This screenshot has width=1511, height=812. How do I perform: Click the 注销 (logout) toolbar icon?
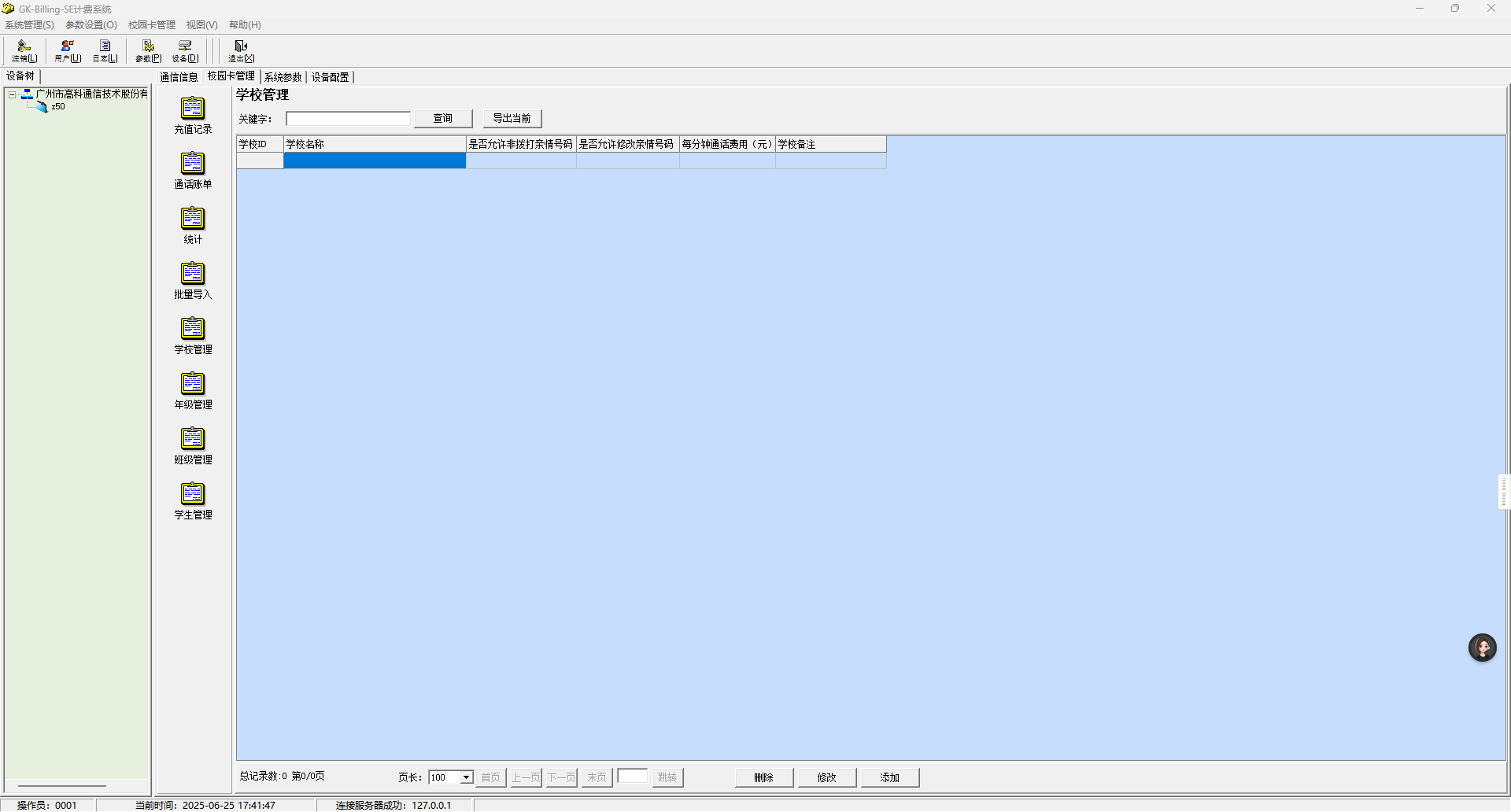pyautogui.click(x=24, y=51)
